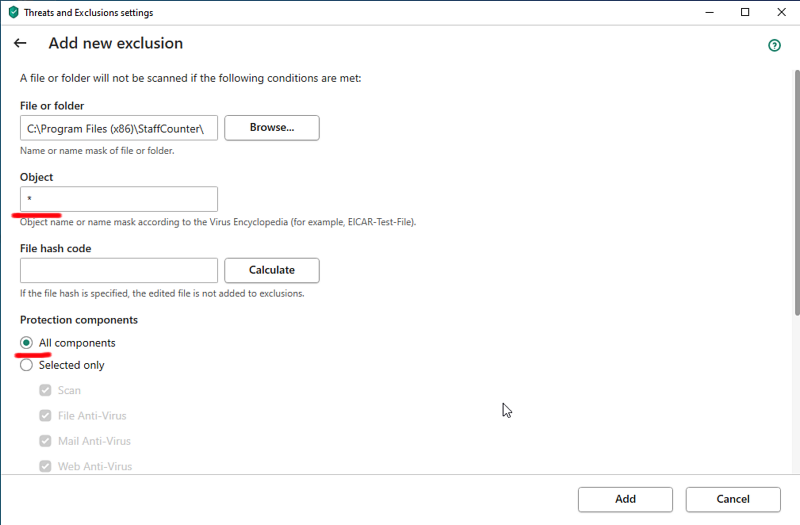
Task: Click the 'Add new exclusion' heading
Action: (x=116, y=43)
